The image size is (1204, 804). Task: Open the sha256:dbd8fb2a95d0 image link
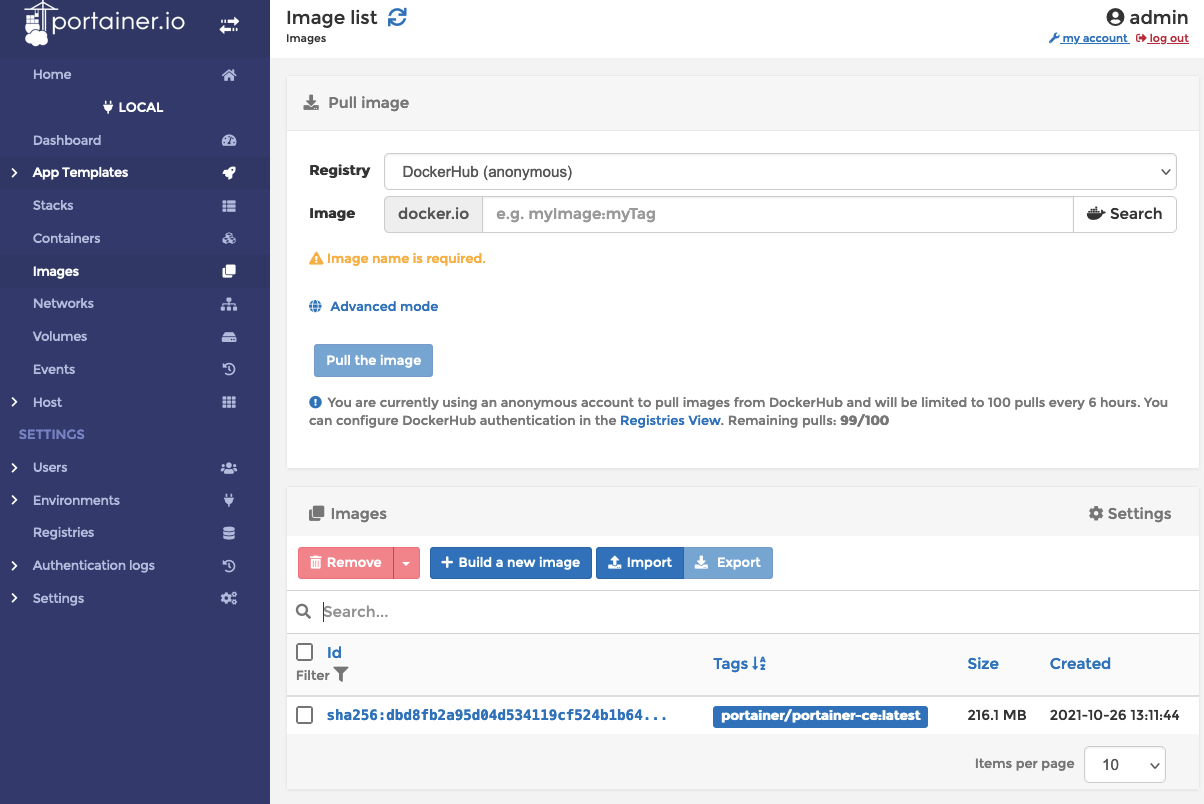(497, 716)
